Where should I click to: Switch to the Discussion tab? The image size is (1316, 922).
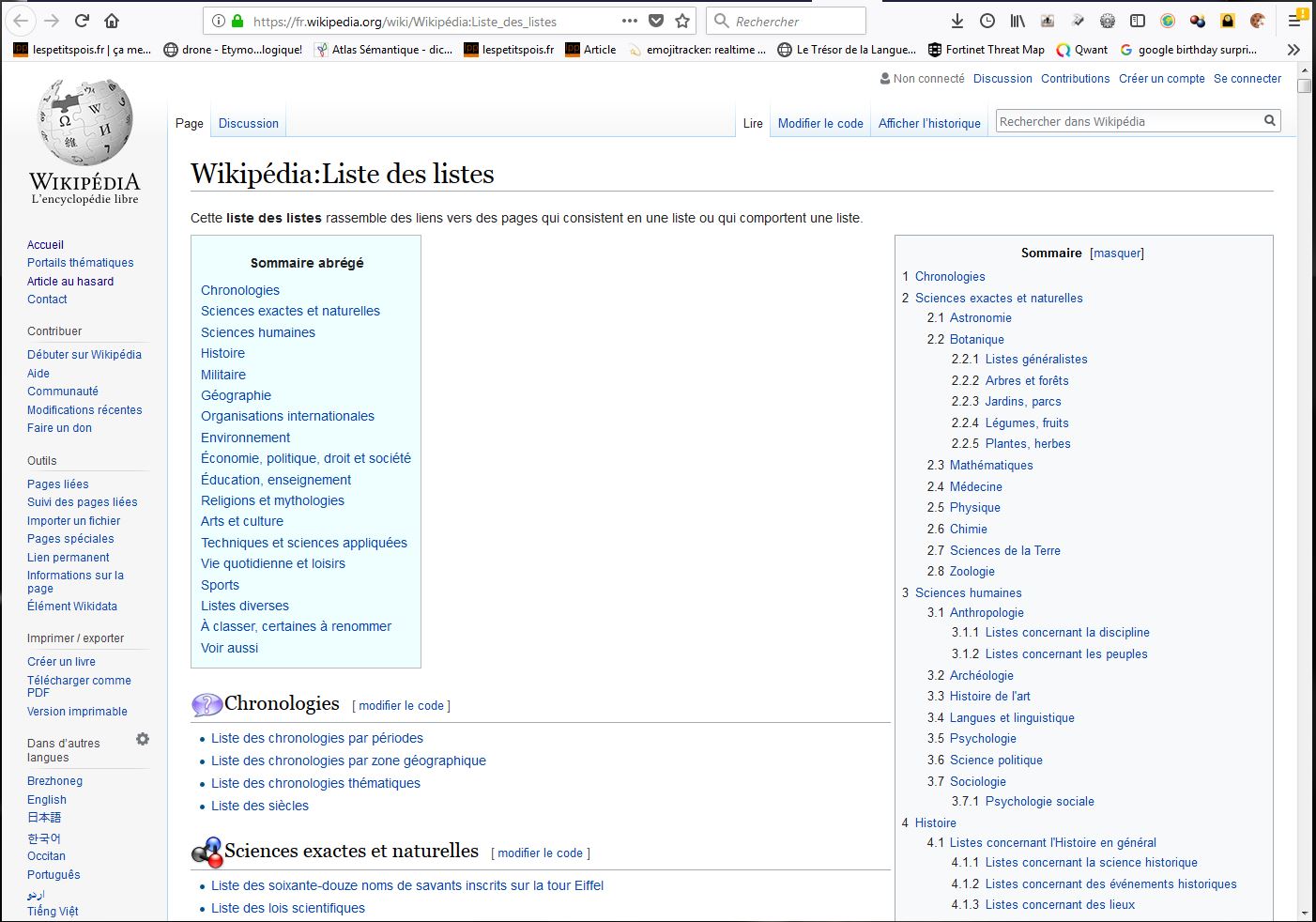[x=248, y=124]
